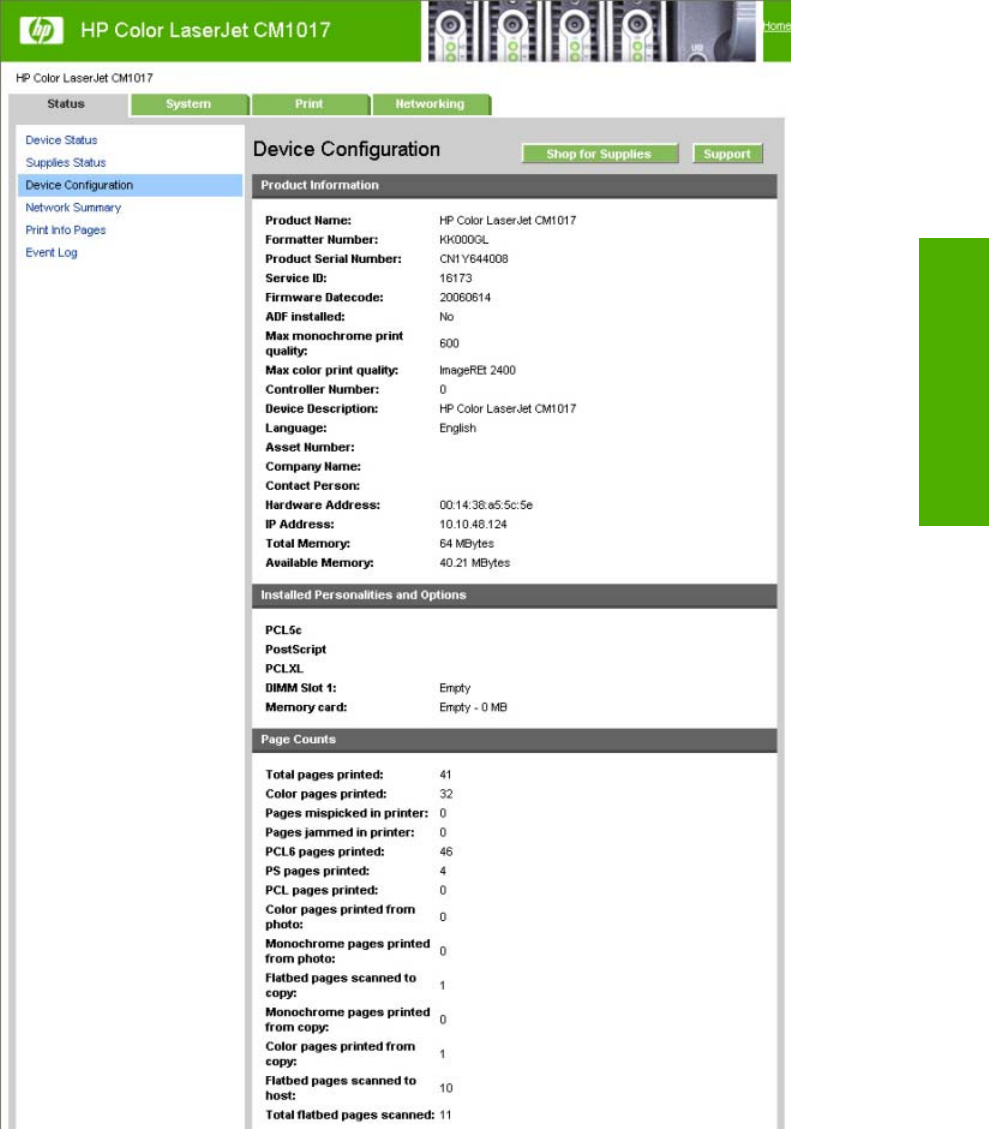Switch to the System tab
Viewport: 989px width, 1129px height.
point(189,104)
